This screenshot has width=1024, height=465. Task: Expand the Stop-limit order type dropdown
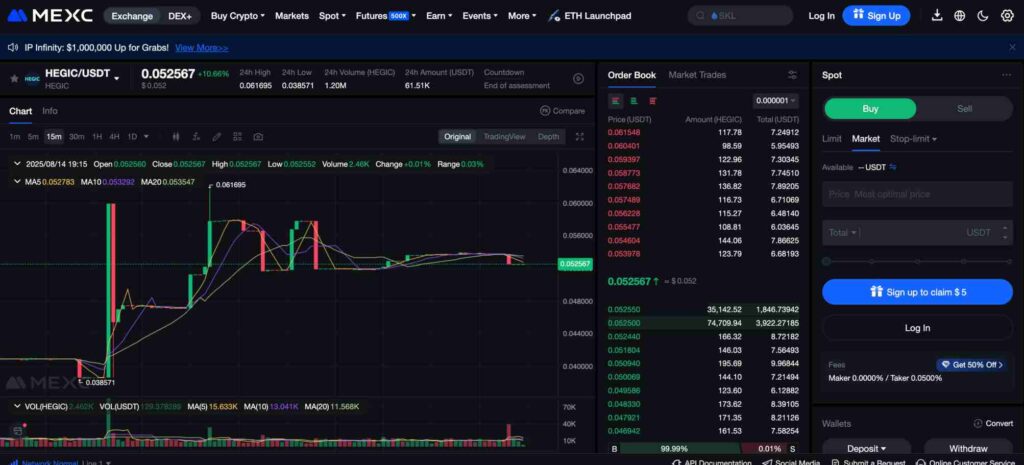coord(913,138)
